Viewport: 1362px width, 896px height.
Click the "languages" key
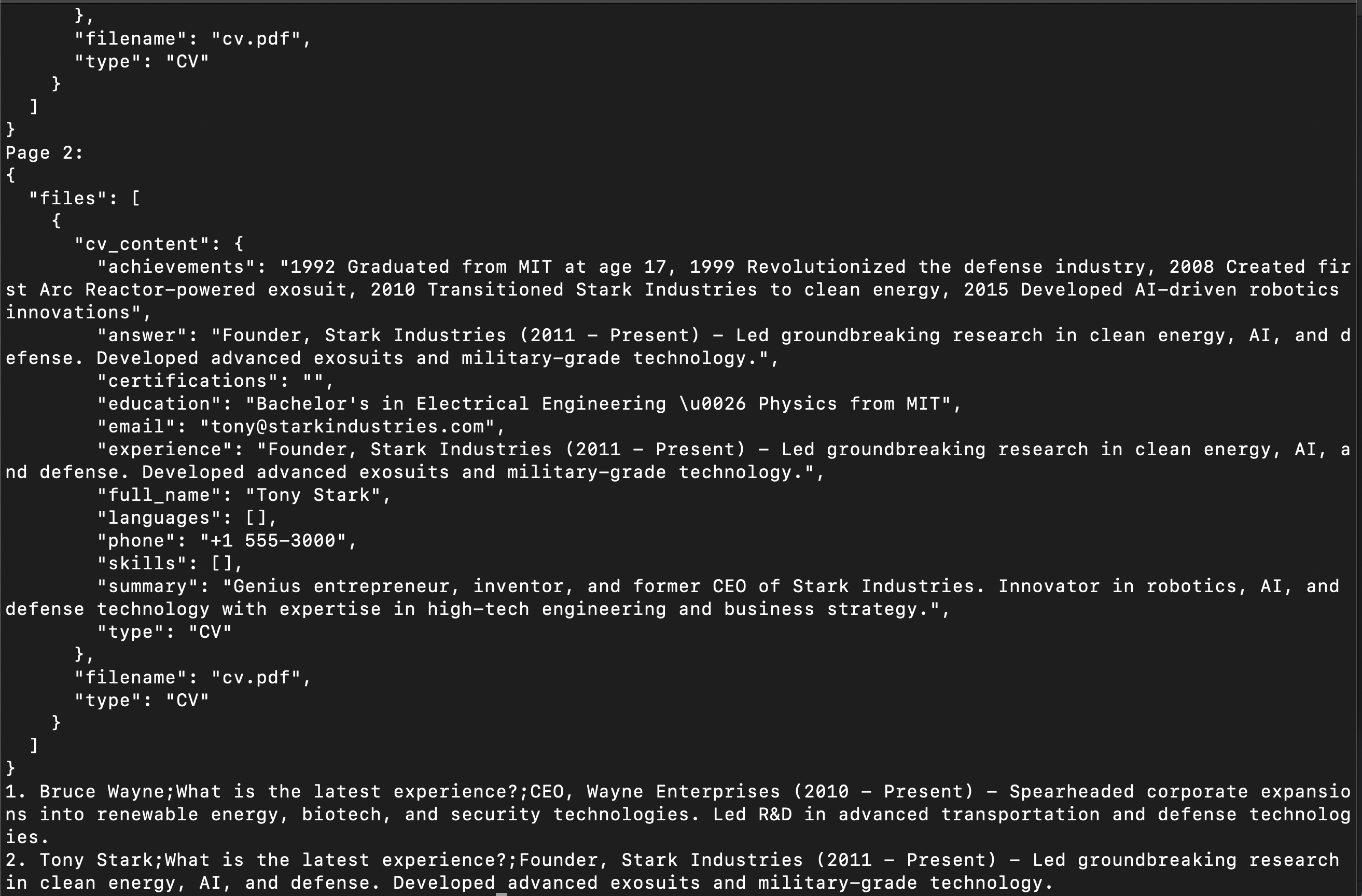click(159, 518)
